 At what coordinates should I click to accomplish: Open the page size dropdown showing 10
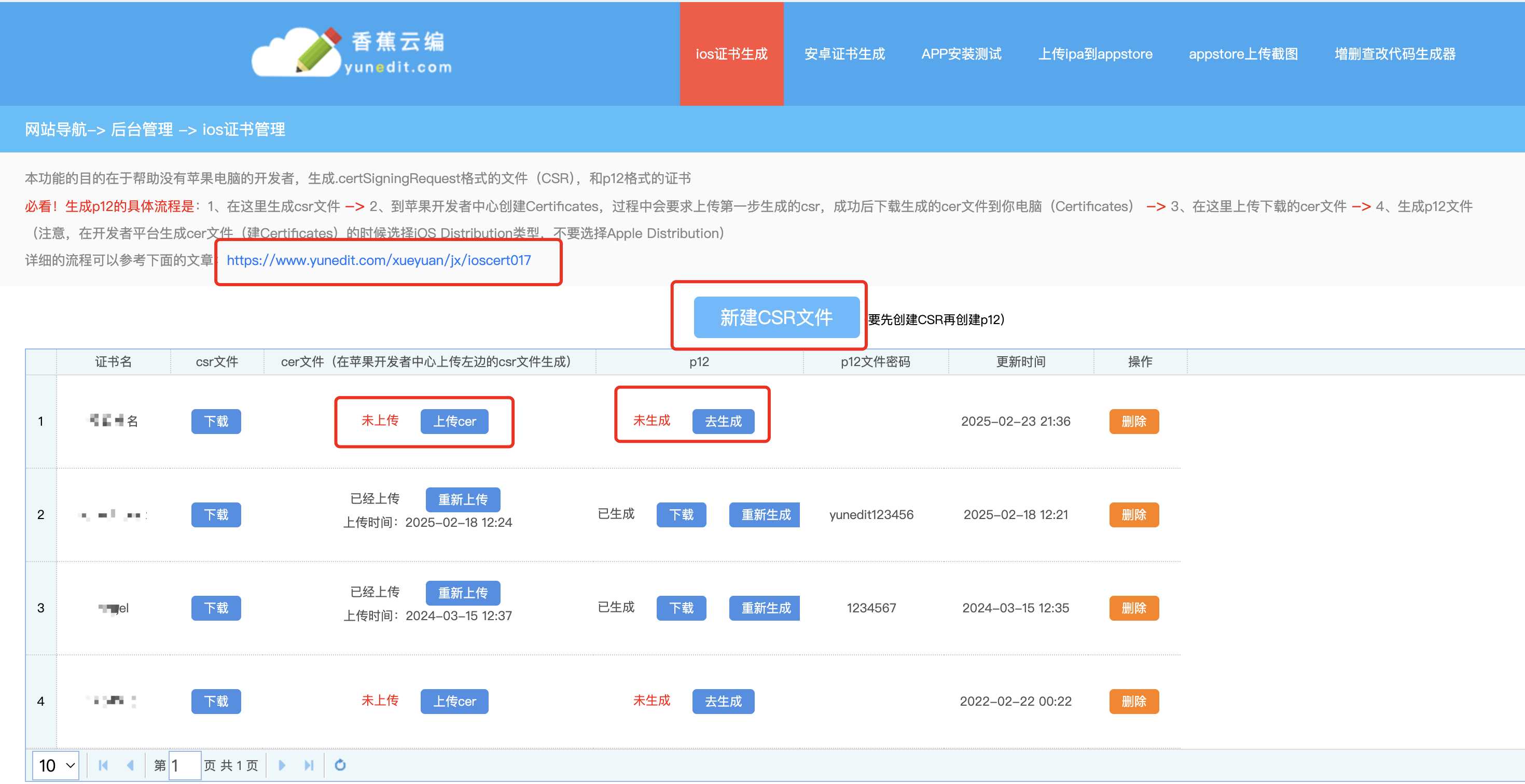[56, 765]
